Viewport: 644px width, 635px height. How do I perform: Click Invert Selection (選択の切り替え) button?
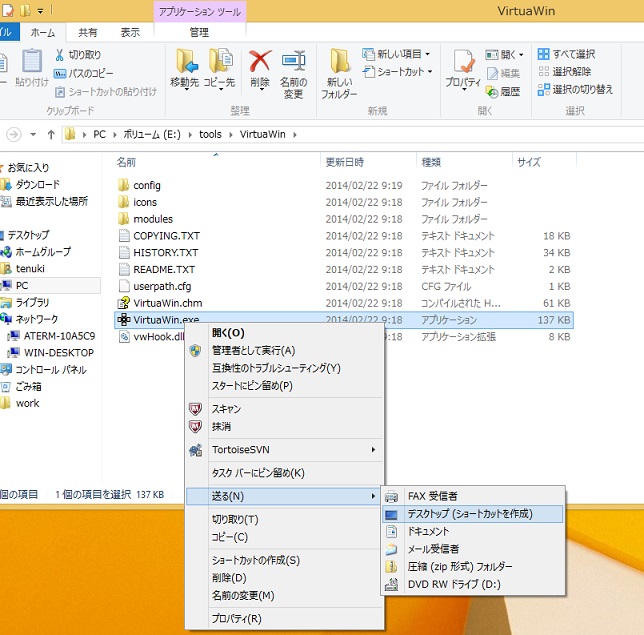click(x=575, y=89)
